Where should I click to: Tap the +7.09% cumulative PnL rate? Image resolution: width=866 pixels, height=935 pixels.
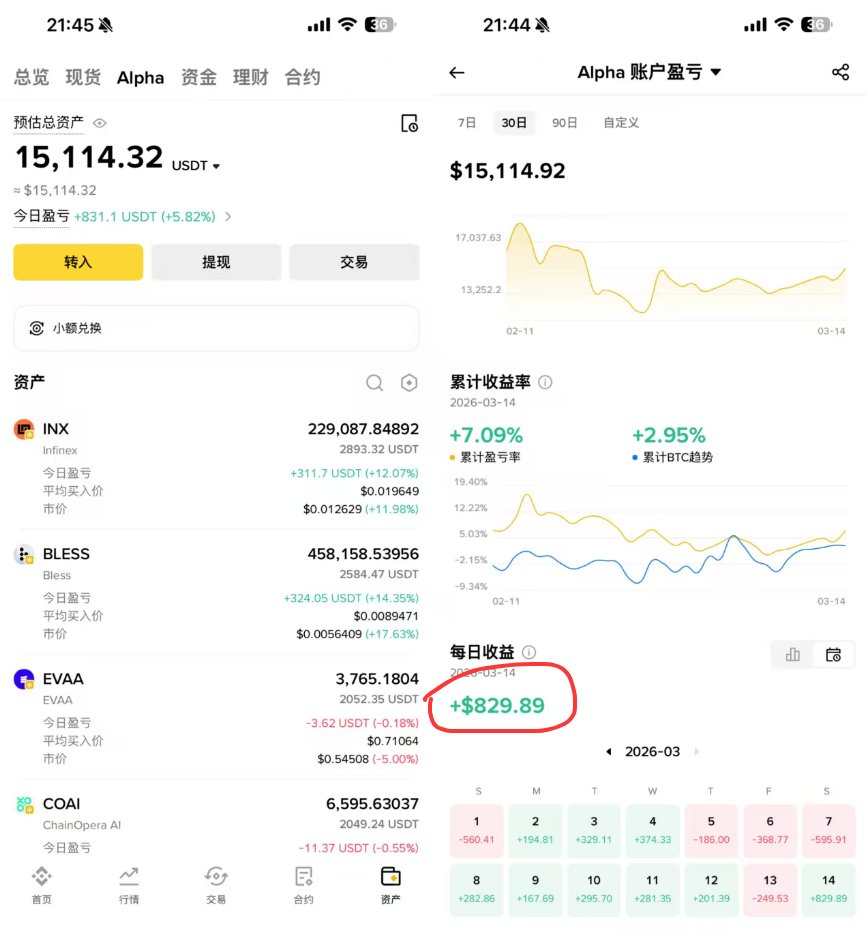tap(486, 435)
